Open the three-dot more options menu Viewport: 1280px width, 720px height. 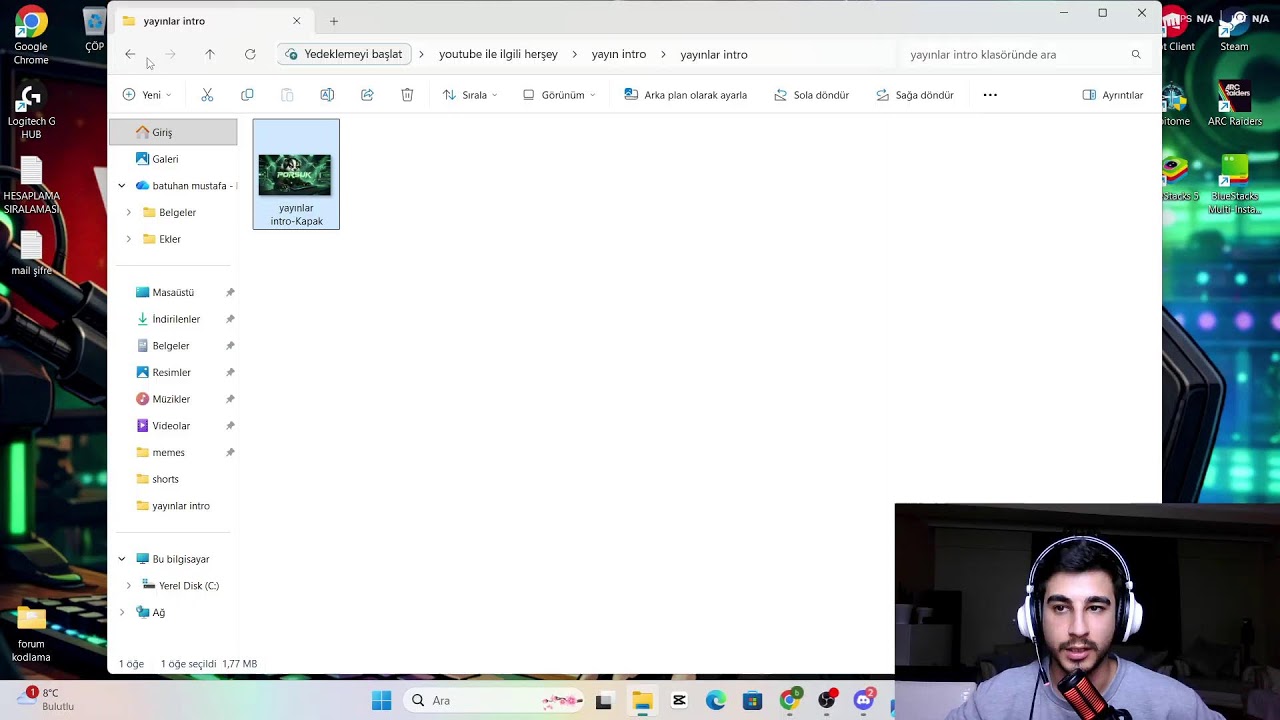coord(990,95)
